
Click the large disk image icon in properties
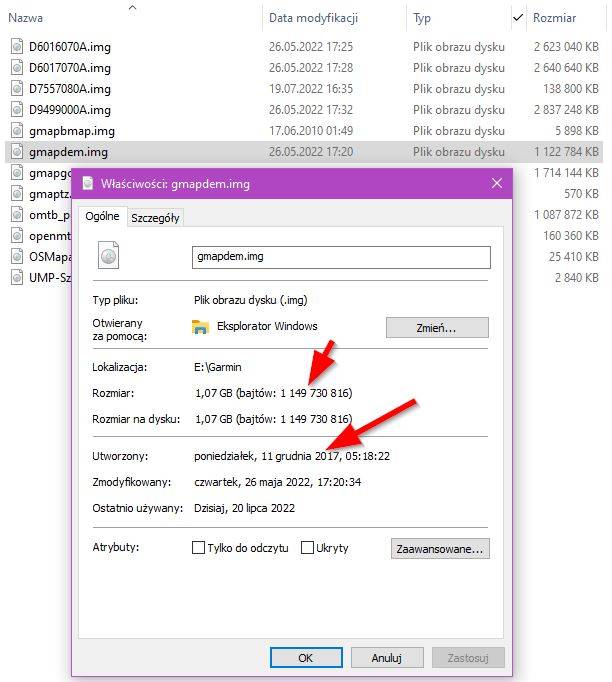[109, 257]
